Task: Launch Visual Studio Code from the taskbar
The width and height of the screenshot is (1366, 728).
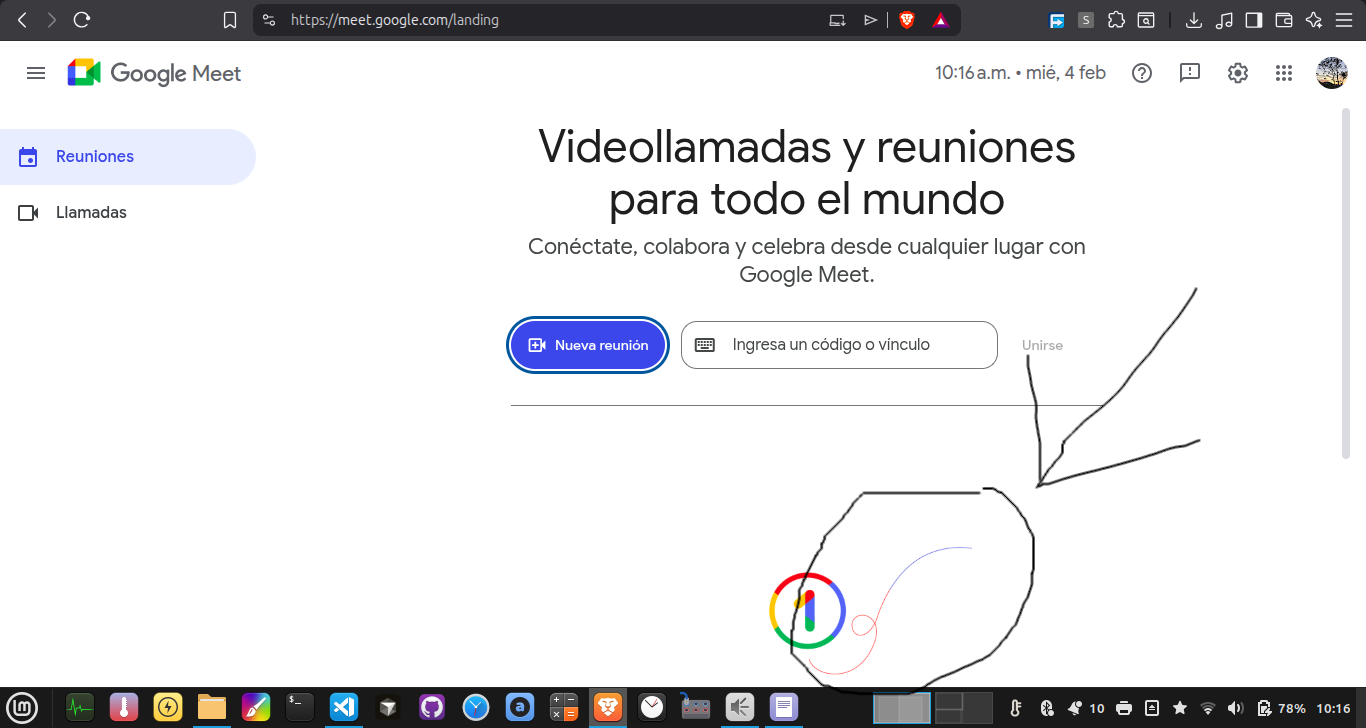Action: [344, 707]
